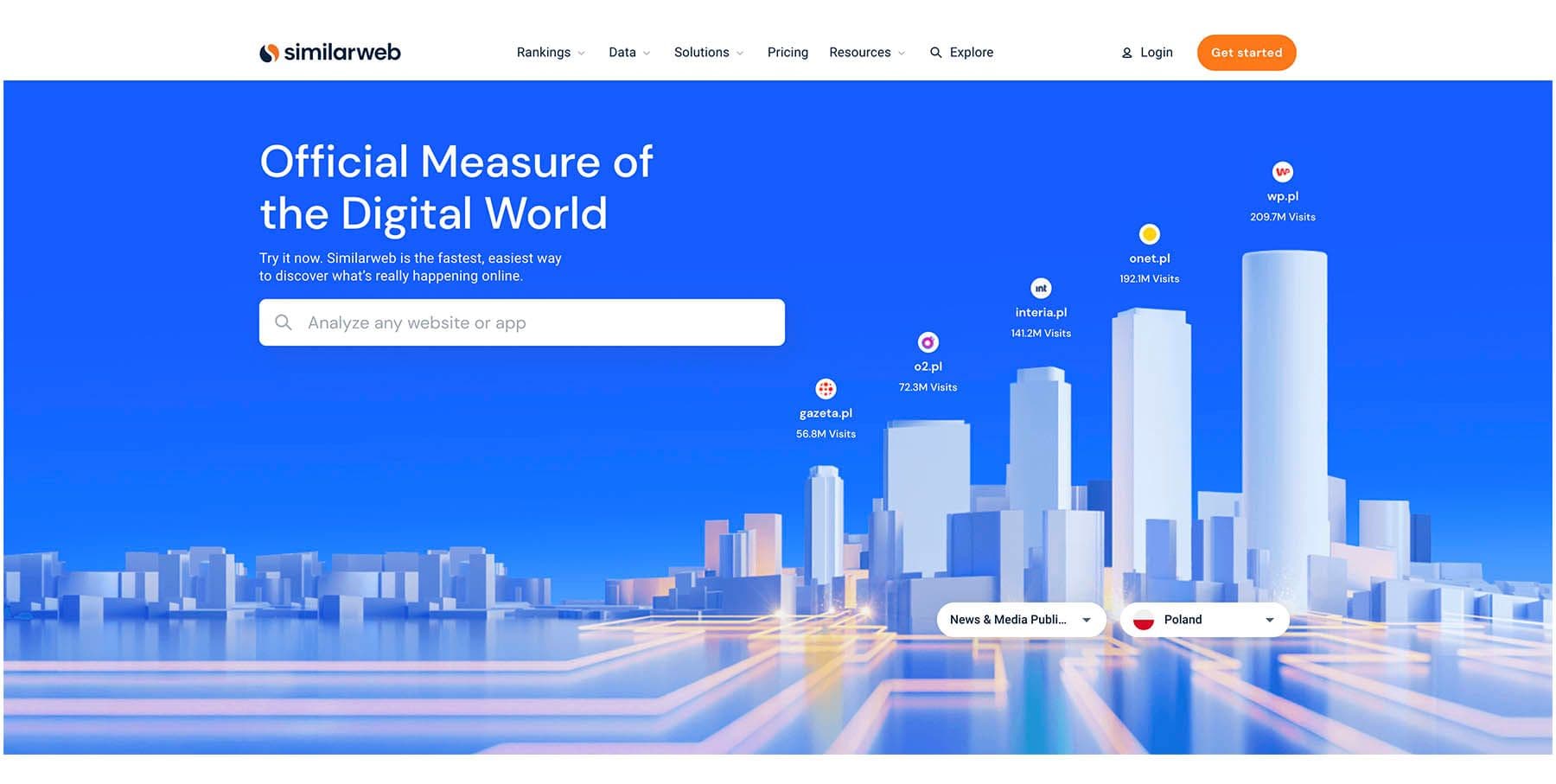
Task: Click the Similarweb logo
Action: pos(329,52)
